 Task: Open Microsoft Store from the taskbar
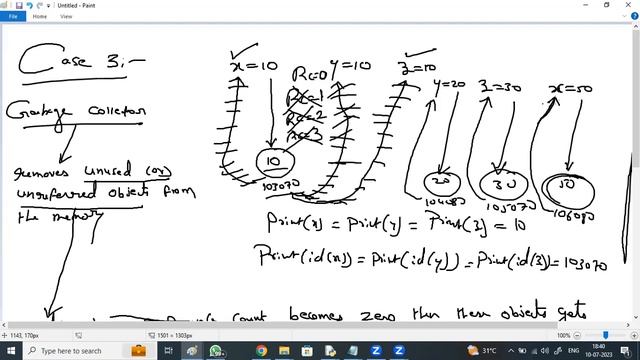(x=307, y=351)
